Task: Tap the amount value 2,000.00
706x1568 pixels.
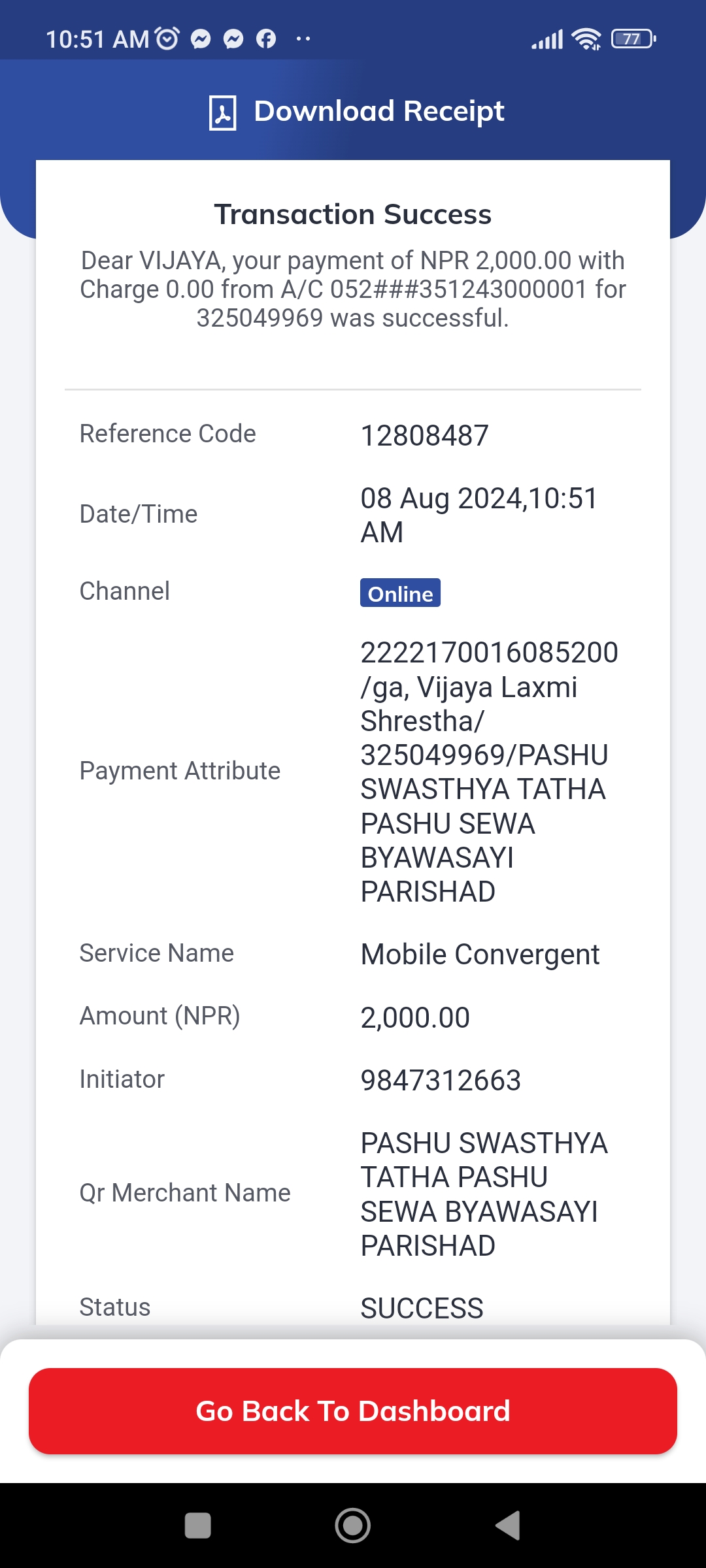Action: coord(415,1018)
